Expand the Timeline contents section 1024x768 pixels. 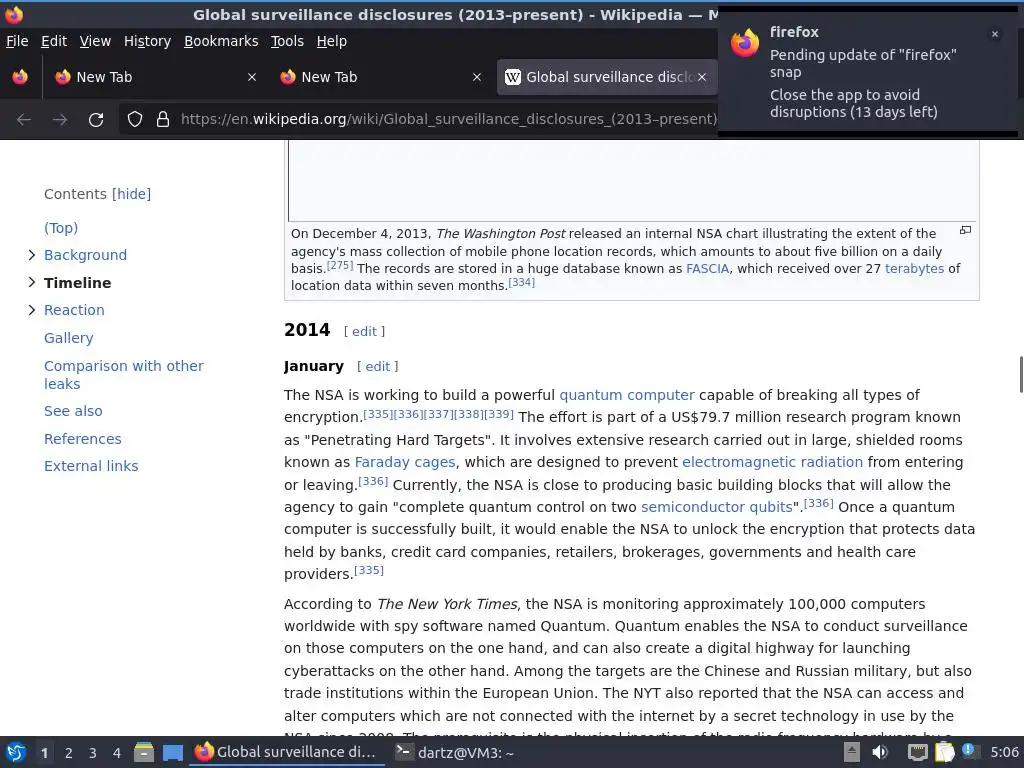(x=31, y=283)
